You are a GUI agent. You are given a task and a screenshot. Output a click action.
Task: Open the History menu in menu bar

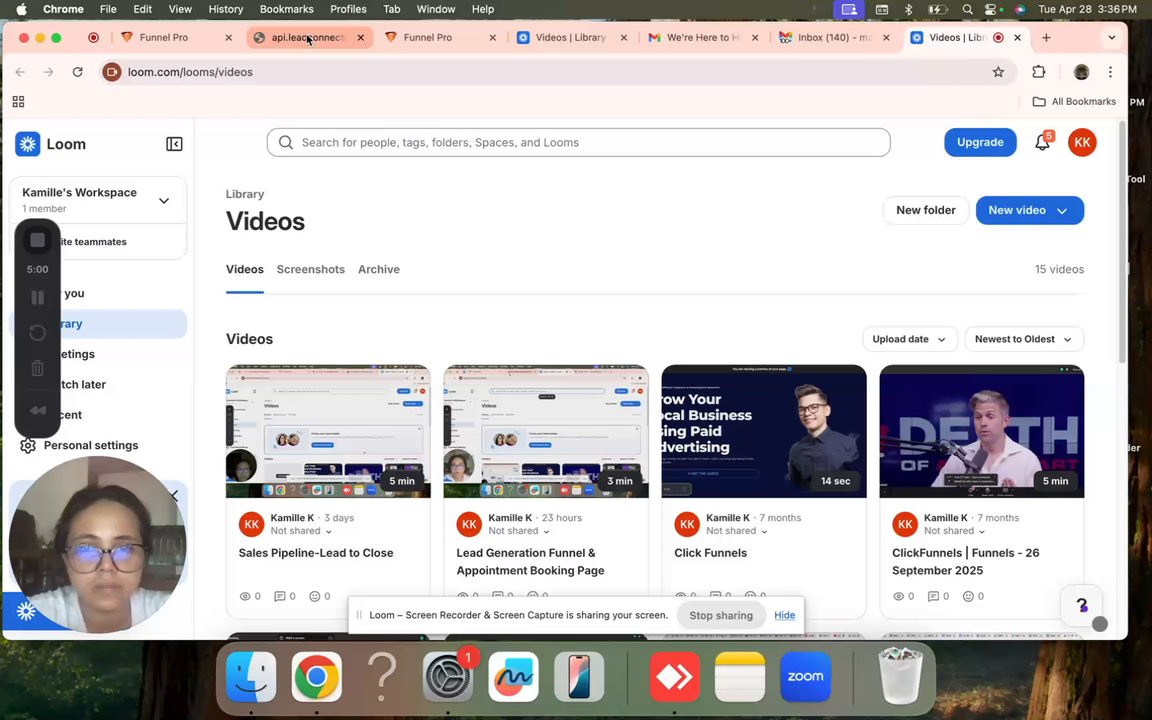[226, 10]
